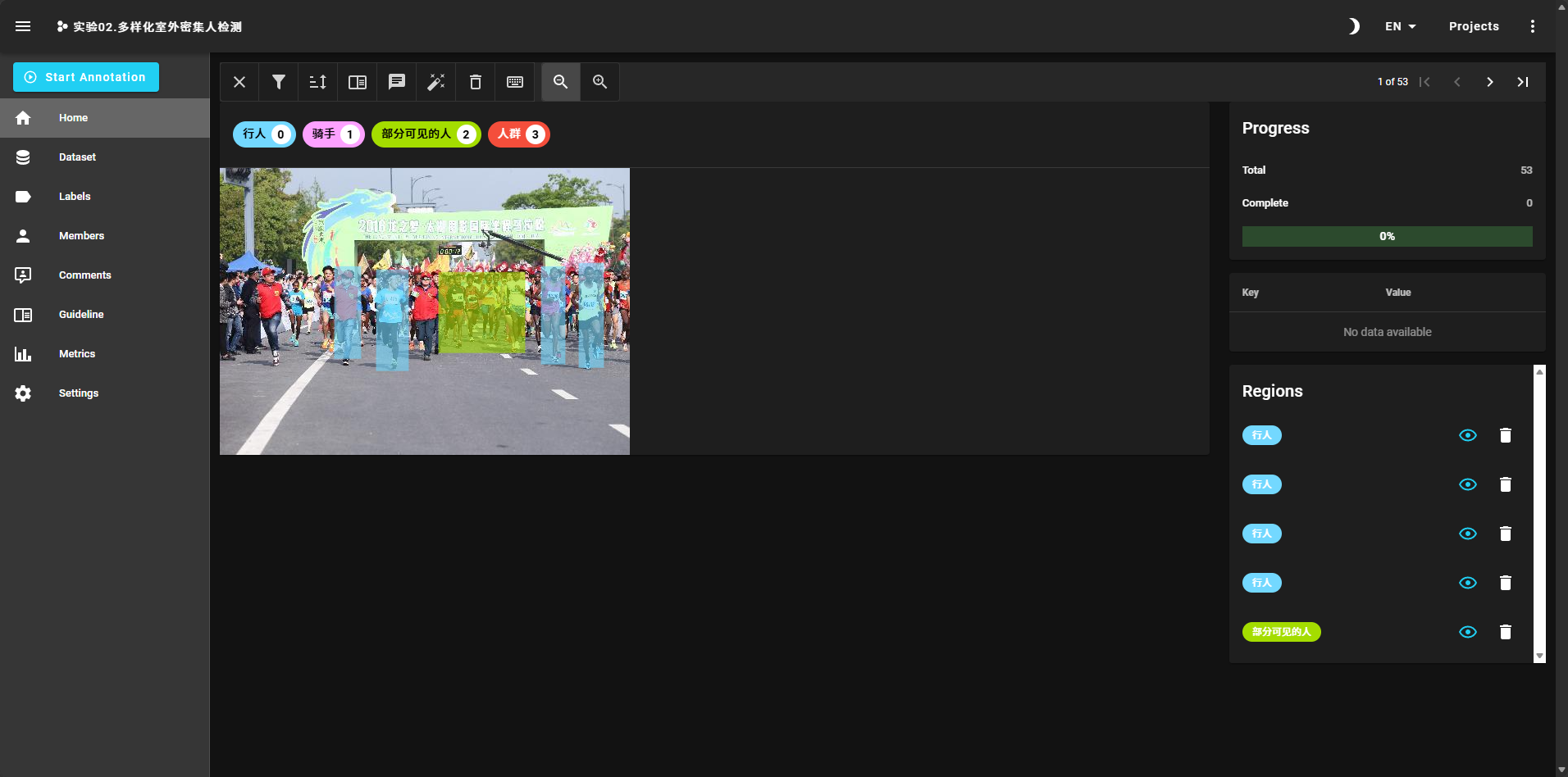The image size is (1568, 777).
Task: Open the guideline book icon in toolbar
Action: pyautogui.click(x=358, y=82)
